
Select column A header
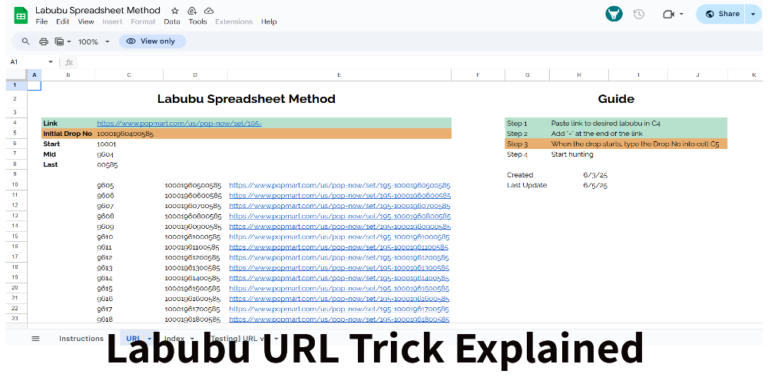point(34,75)
